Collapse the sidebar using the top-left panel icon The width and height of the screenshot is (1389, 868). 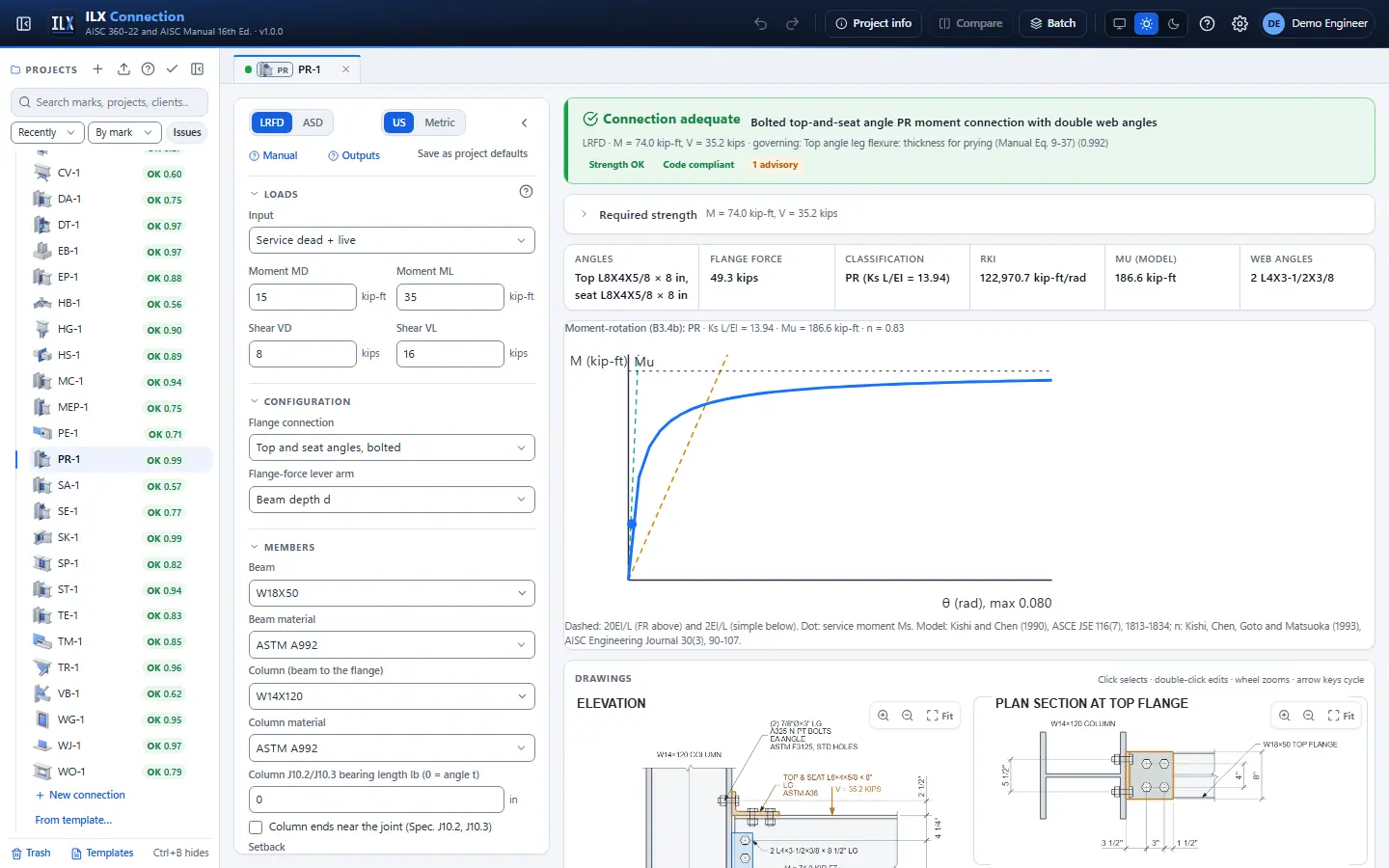click(x=24, y=23)
